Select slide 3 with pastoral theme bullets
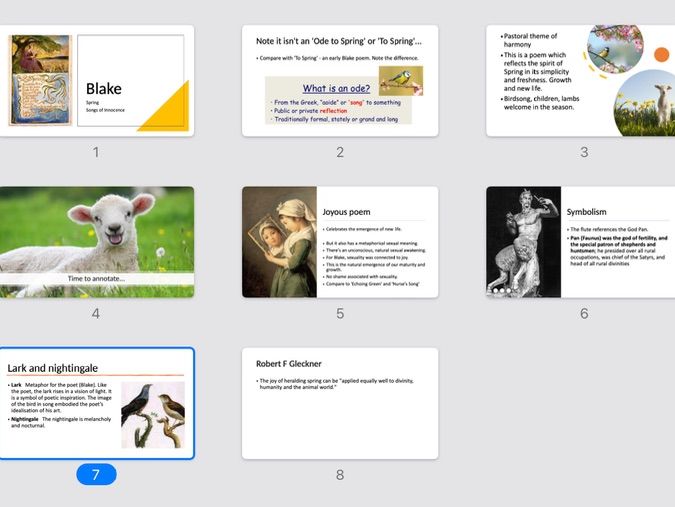Screen dimensions: 675x507 pyautogui.click(x=580, y=80)
